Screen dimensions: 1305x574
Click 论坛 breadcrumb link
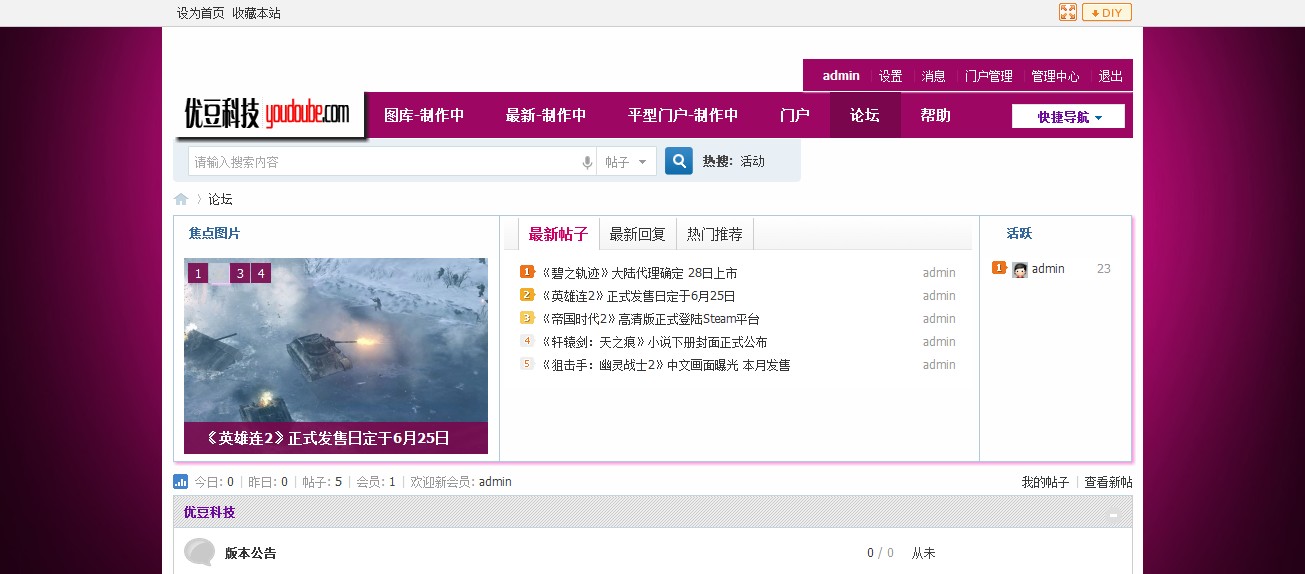(x=220, y=199)
